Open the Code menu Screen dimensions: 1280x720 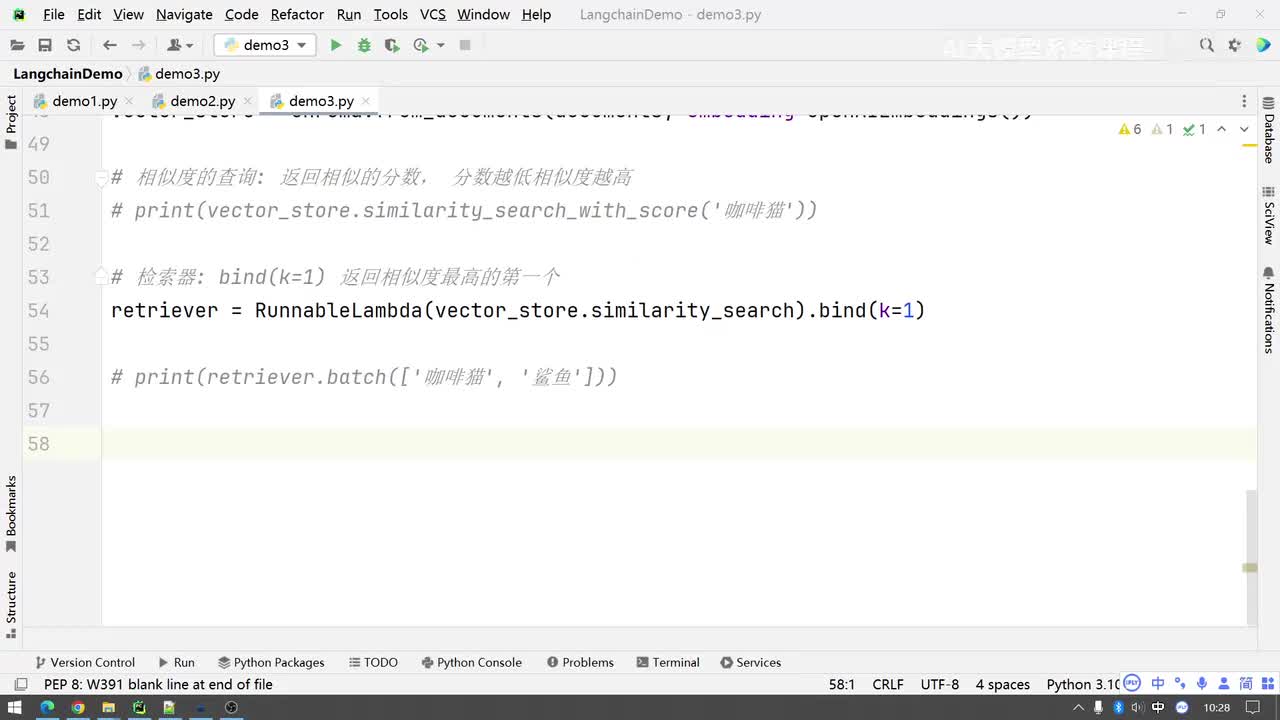[242, 14]
